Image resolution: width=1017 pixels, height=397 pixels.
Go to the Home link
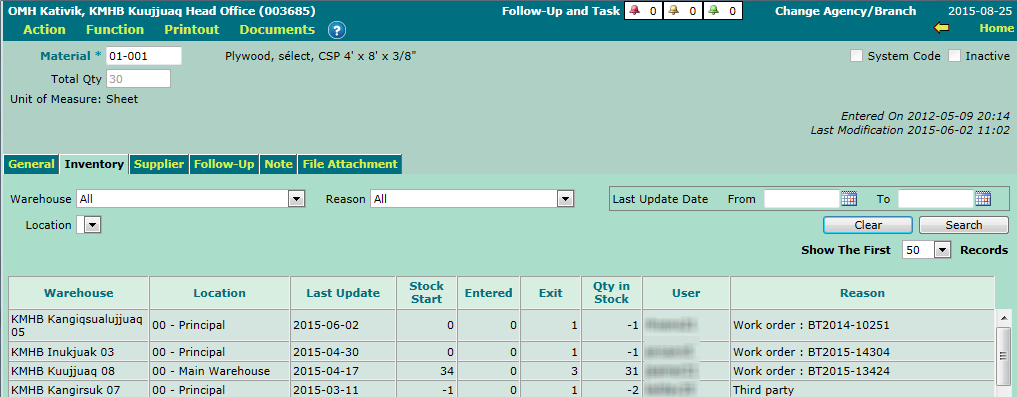[x=996, y=28]
